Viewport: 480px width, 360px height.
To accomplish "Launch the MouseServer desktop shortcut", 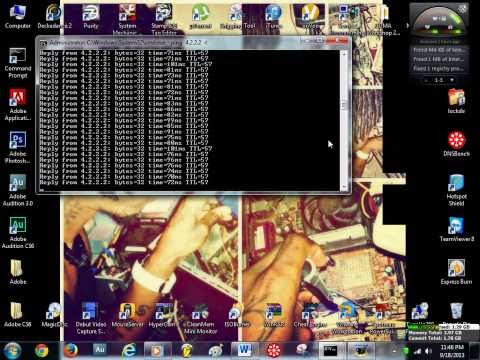I will tap(127, 314).
